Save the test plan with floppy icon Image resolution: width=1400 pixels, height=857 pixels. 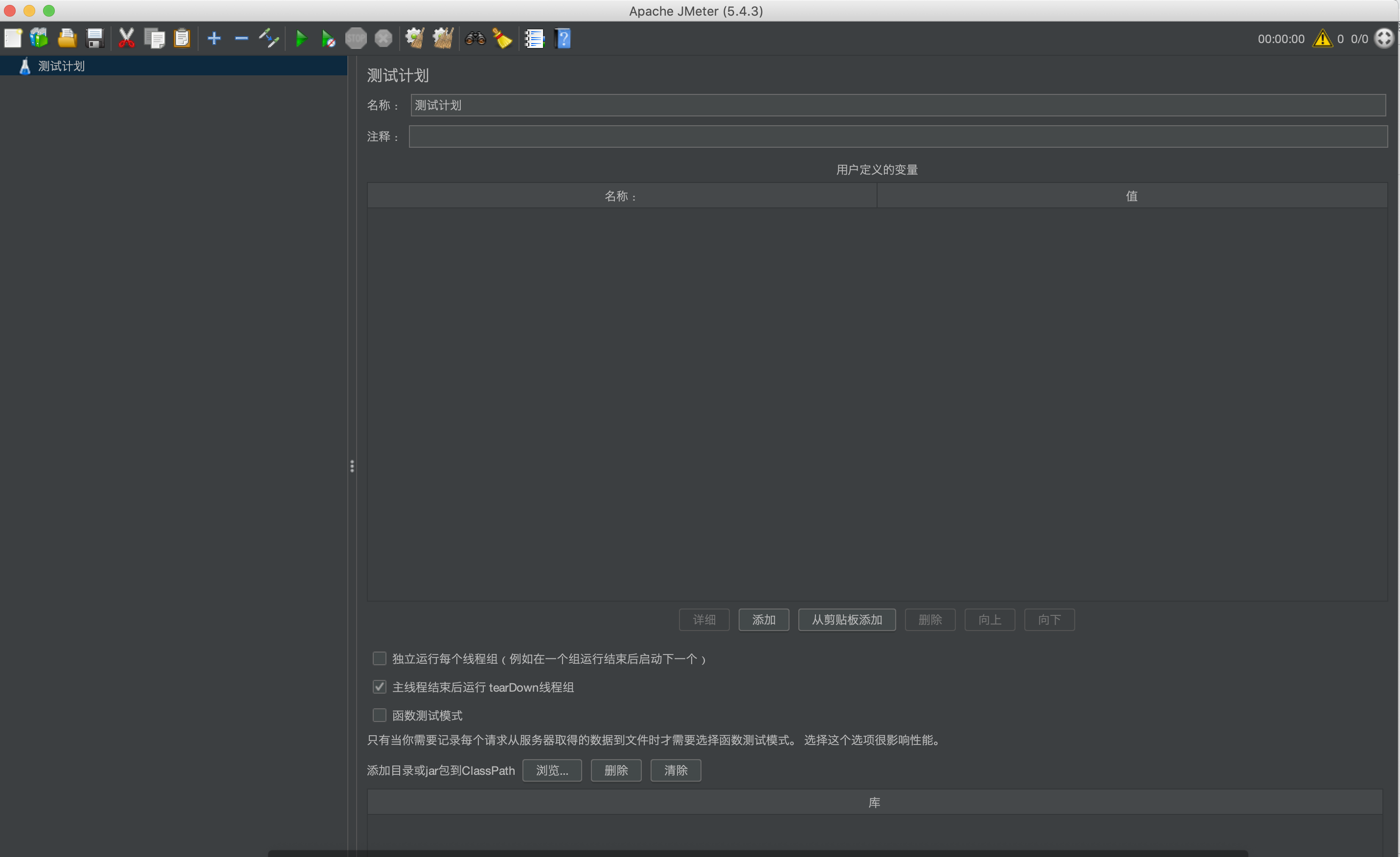pyautogui.click(x=94, y=39)
